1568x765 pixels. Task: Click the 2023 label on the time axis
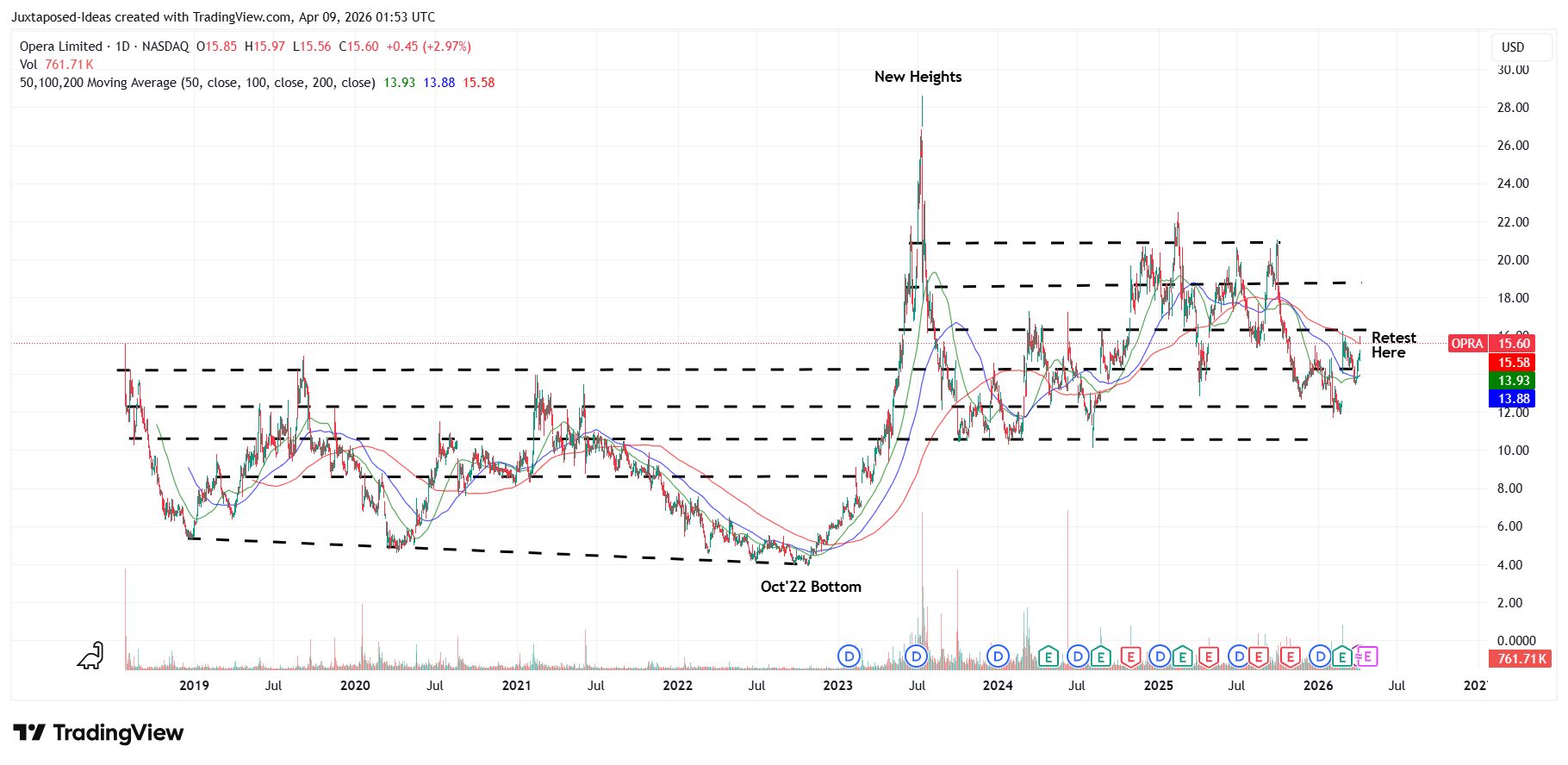(x=837, y=686)
